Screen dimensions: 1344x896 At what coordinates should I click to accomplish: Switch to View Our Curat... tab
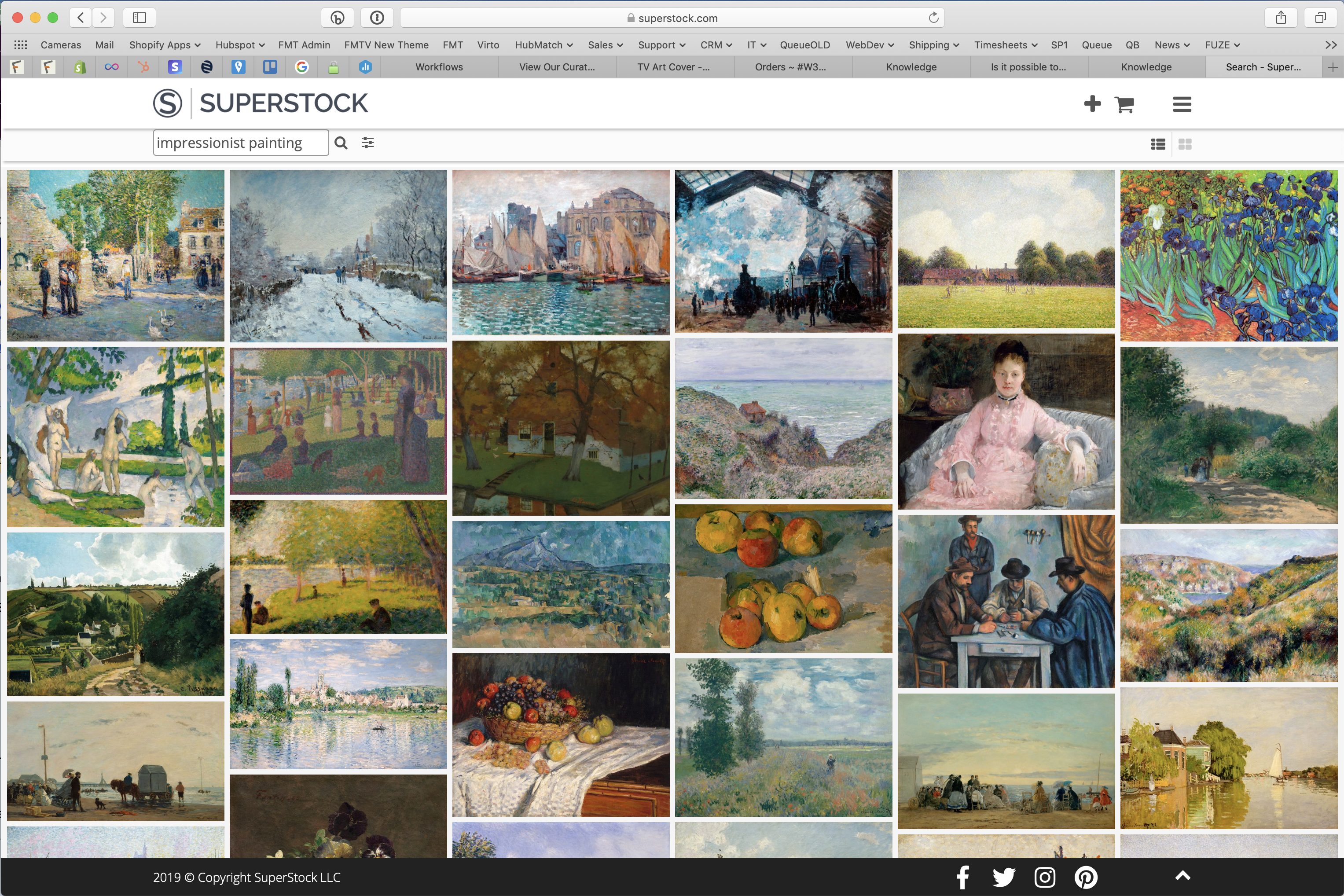[557, 67]
